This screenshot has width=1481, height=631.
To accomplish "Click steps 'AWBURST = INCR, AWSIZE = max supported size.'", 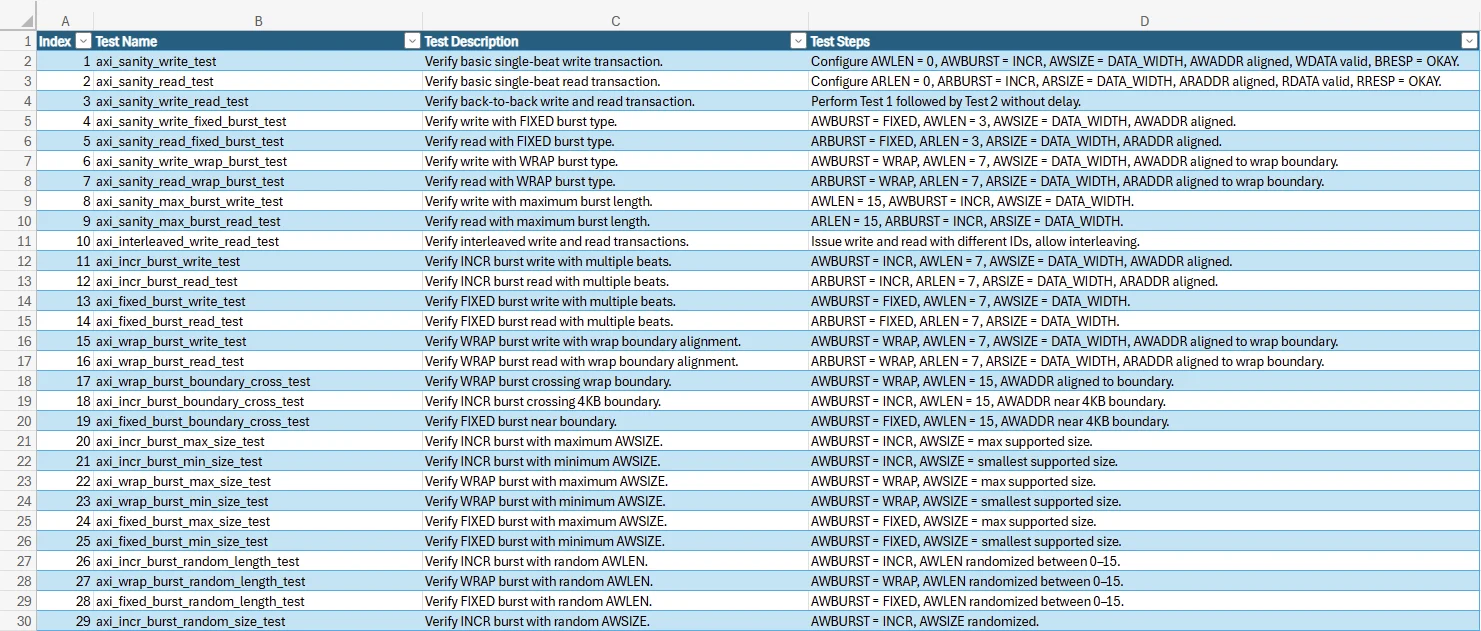I will click(951, 441).
